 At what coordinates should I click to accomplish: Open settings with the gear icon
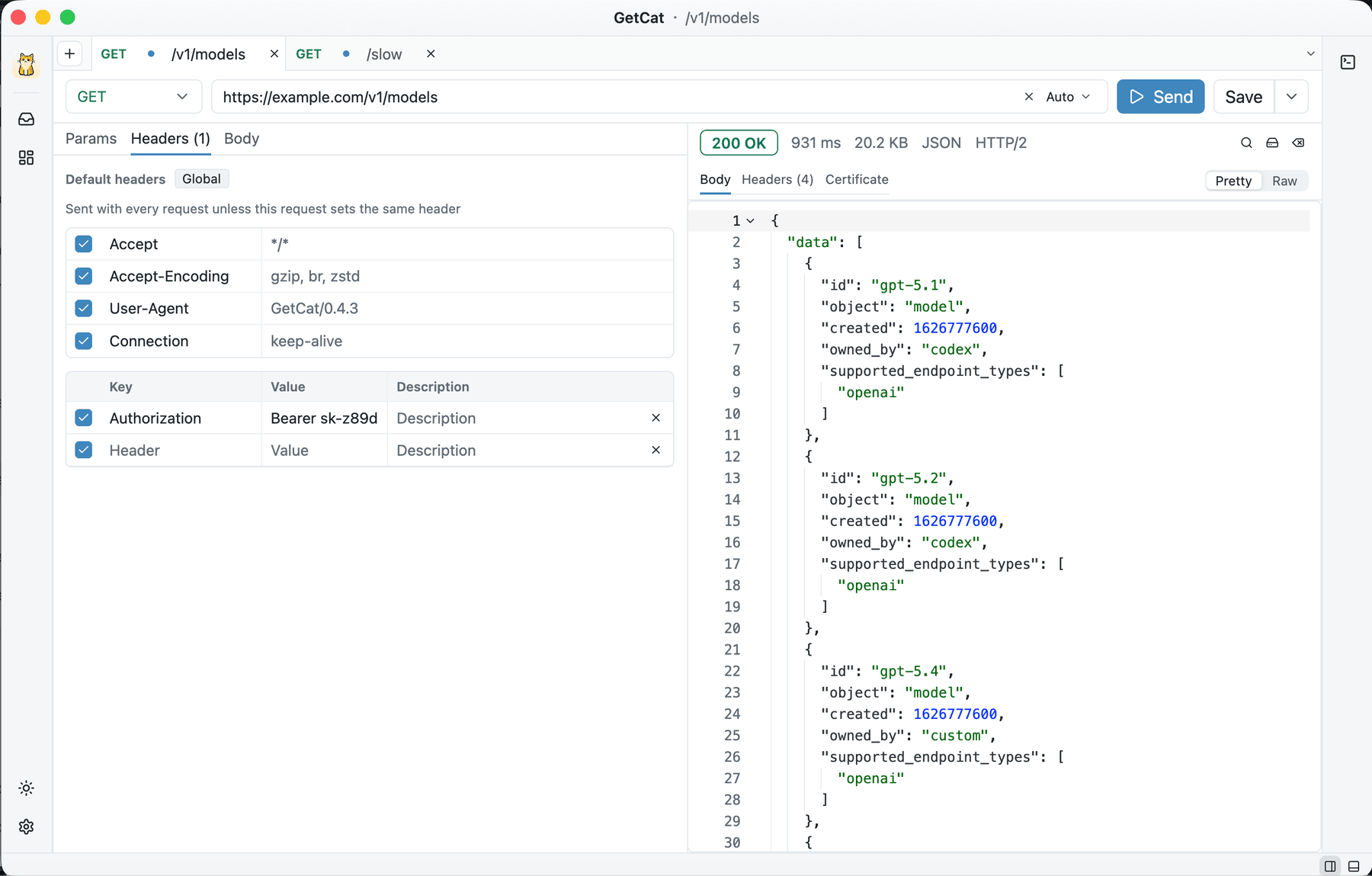[27, 827]
